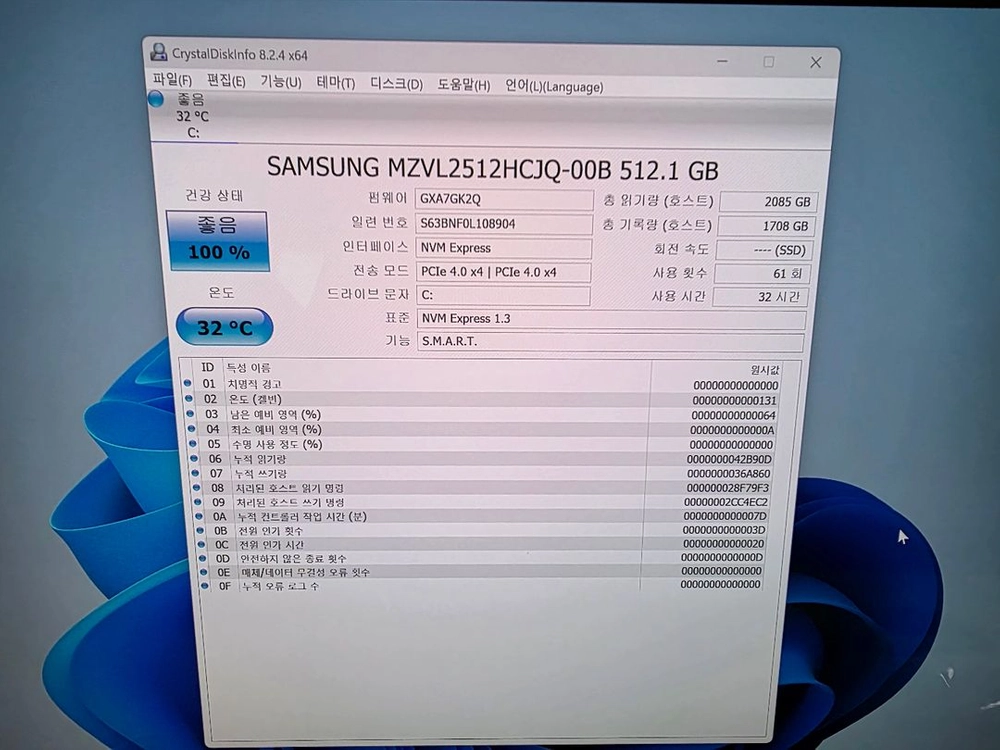1000x750 pixels.
Task: Select row 0C 전원 인가 시간
Action: [x=483, y=544]
